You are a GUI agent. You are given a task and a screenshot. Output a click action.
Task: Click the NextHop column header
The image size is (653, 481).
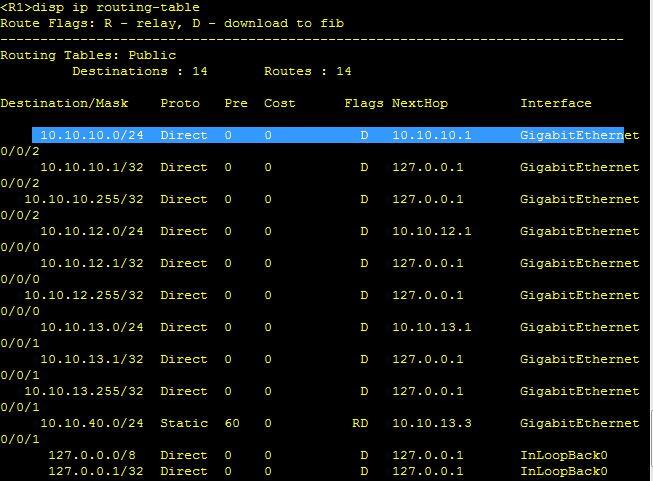420,103
